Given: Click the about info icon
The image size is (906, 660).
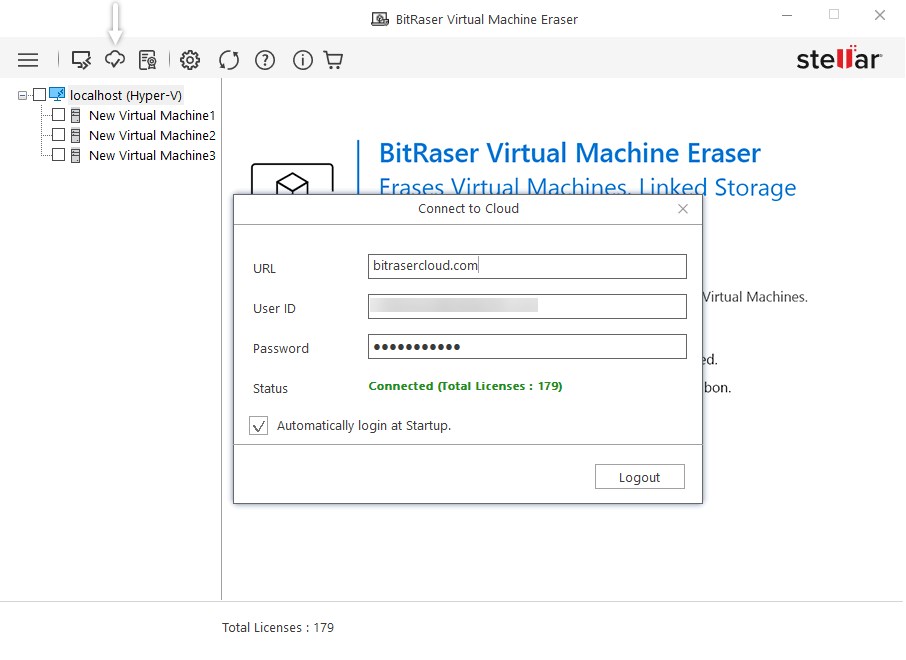Looking at the screenshot, I should click(x=303, y=60).
